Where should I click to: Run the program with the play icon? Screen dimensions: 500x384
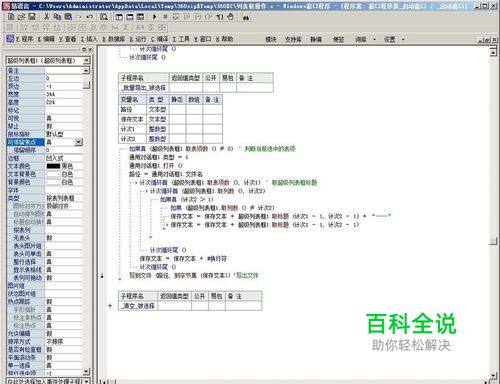pyautogui.click(x=154, y=17)
